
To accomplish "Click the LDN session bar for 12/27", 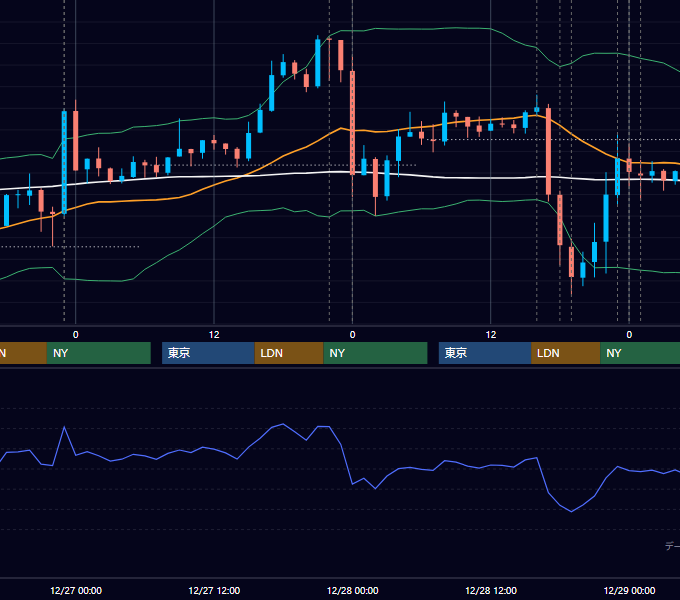I will click(289, 353).
